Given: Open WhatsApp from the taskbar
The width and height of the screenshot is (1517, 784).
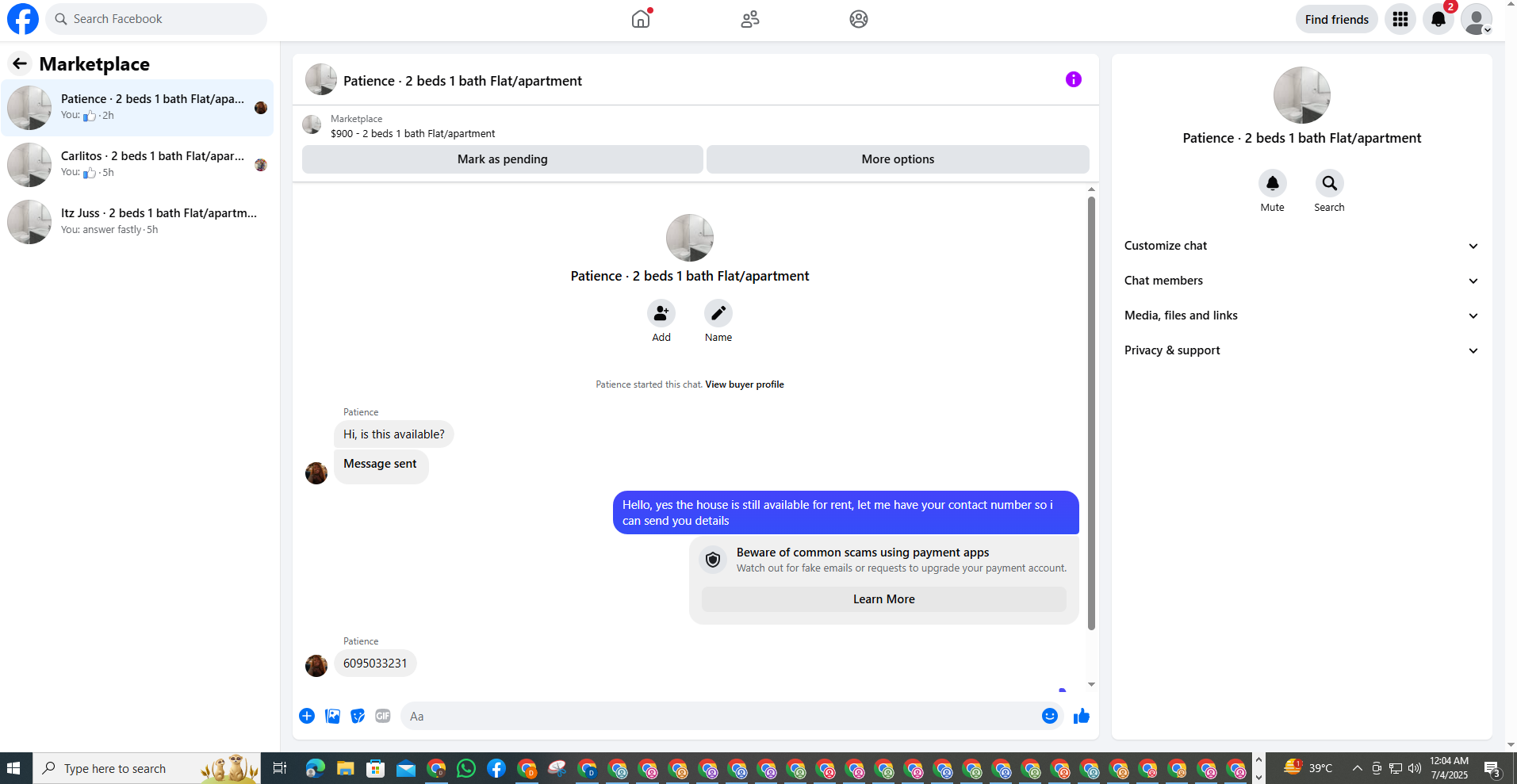Looking at the screenshot, I should 466,768.
